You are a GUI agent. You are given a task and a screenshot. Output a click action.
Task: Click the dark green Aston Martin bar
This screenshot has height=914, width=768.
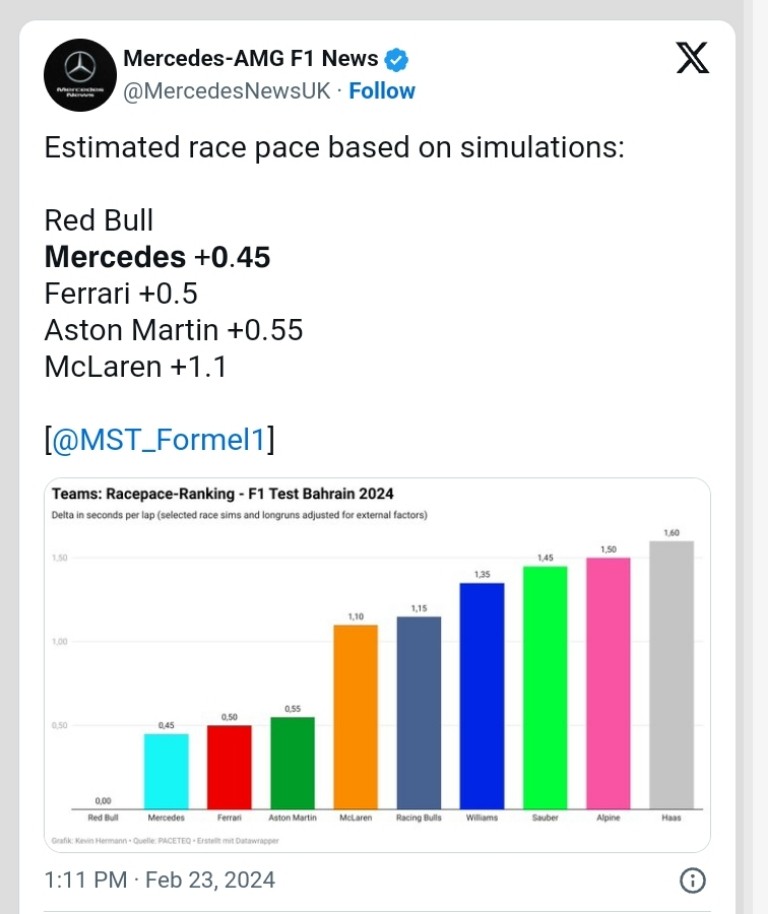pos(293,763)
